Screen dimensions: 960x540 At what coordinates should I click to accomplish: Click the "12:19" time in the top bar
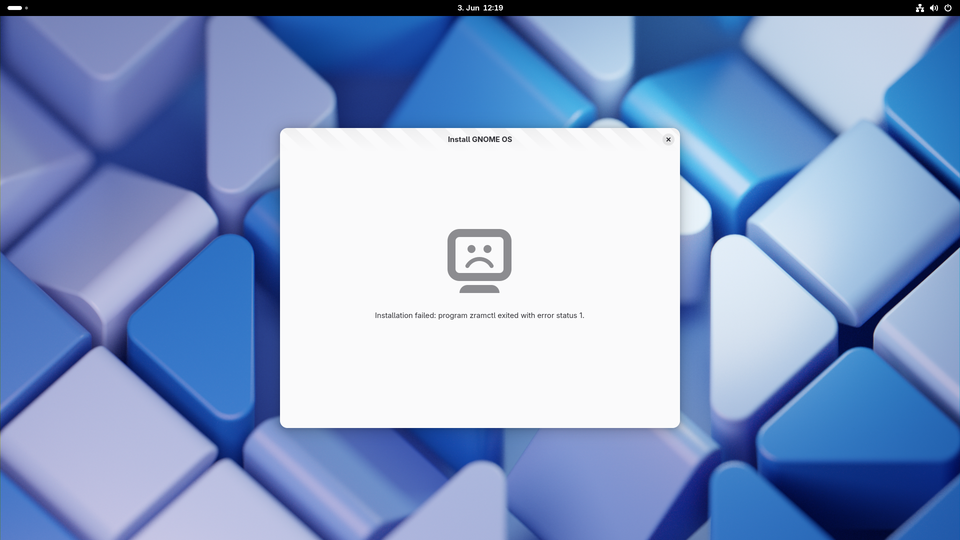tap(493, 8)
